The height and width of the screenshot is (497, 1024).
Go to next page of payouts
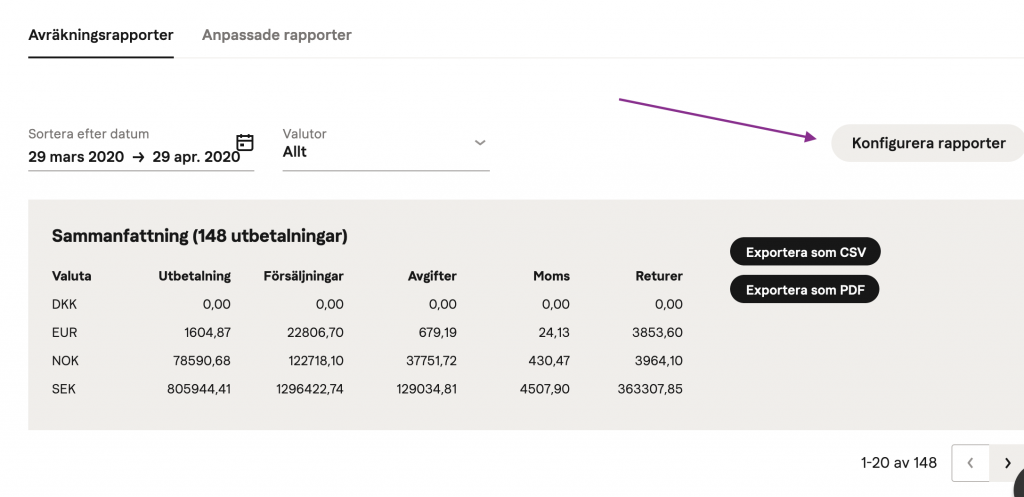[1006, 463]
